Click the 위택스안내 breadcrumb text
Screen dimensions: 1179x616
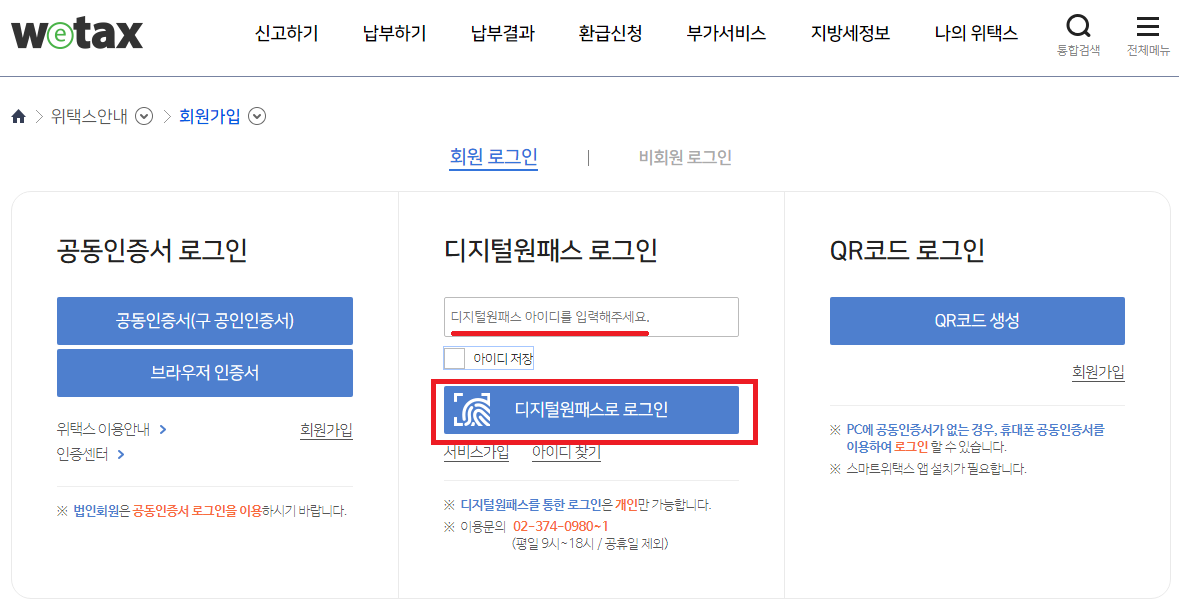[x=89, y=116]
